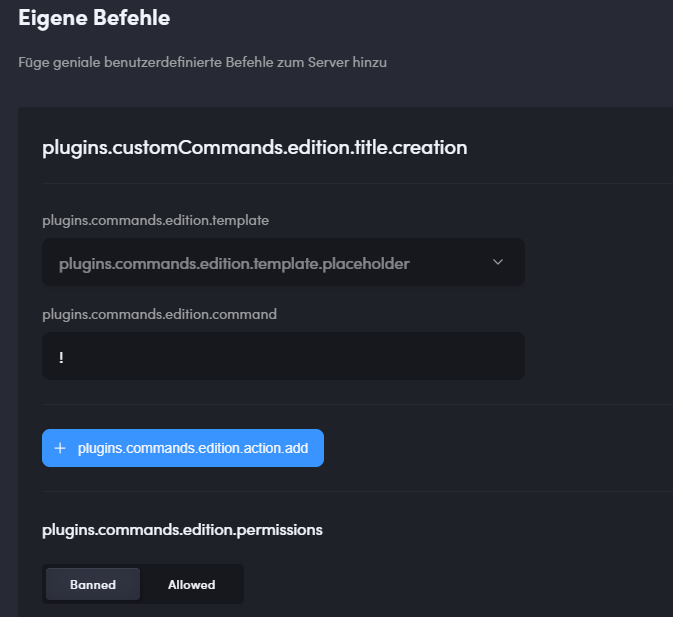Switch permissions to Allowed

(x=191, y=584)
